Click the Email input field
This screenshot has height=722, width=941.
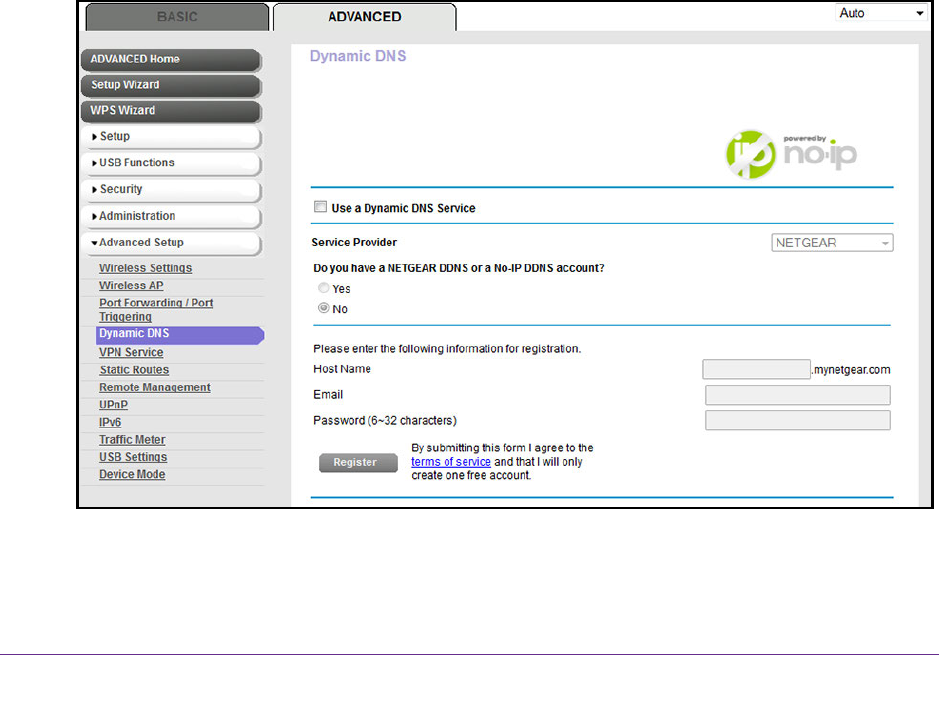[798, 395]
